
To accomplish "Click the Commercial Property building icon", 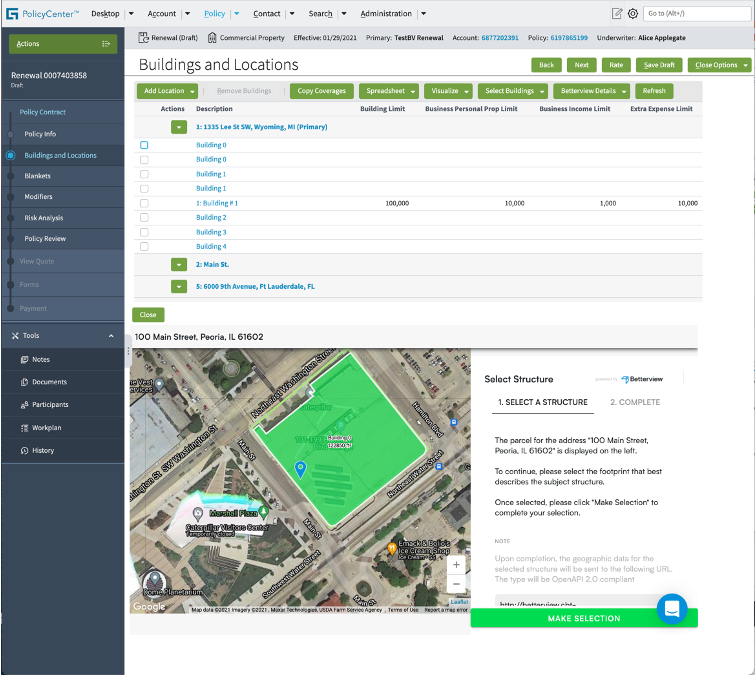I will 212,38.
